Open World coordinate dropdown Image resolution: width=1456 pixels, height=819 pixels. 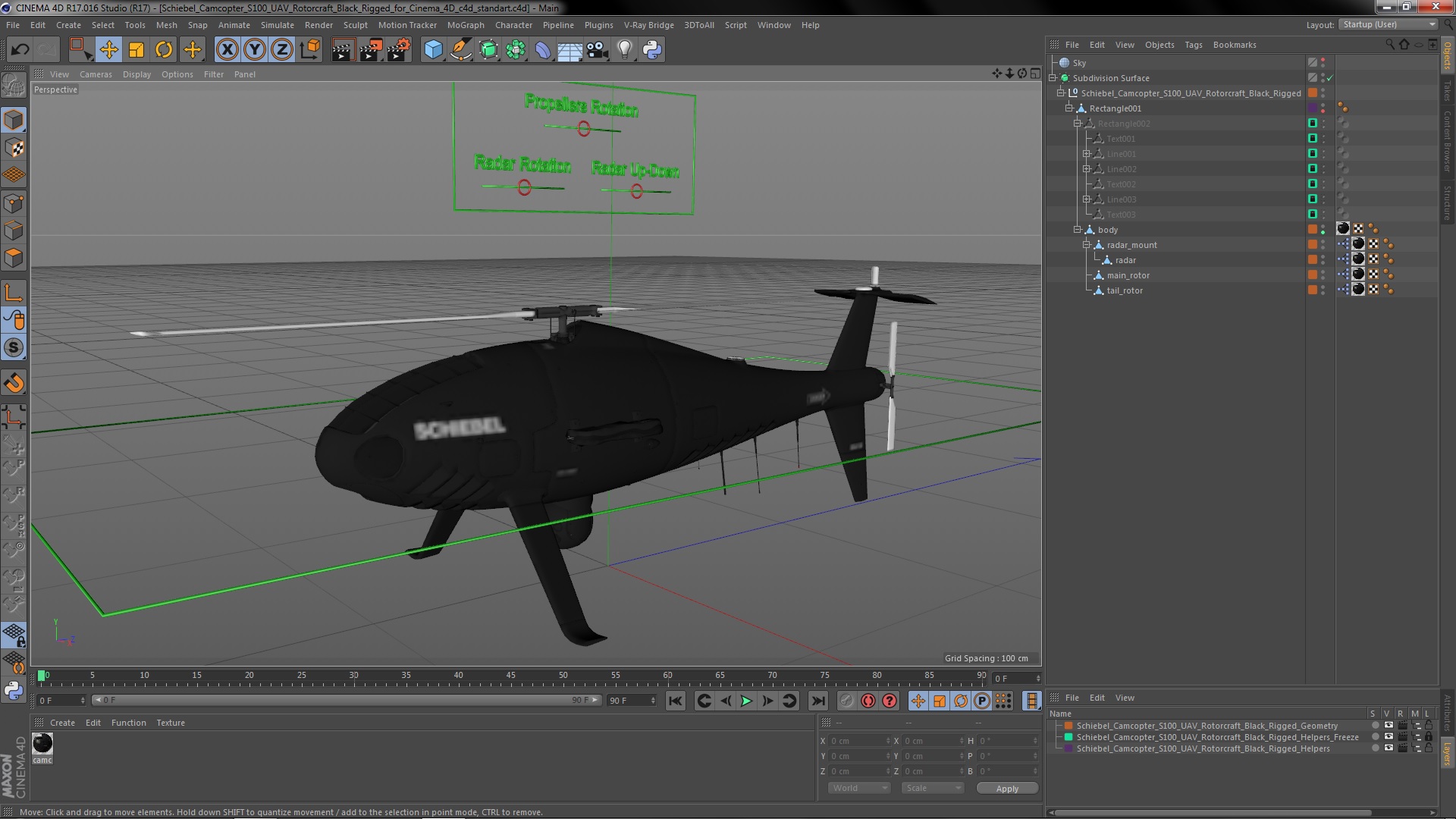(x=859, y=789)
